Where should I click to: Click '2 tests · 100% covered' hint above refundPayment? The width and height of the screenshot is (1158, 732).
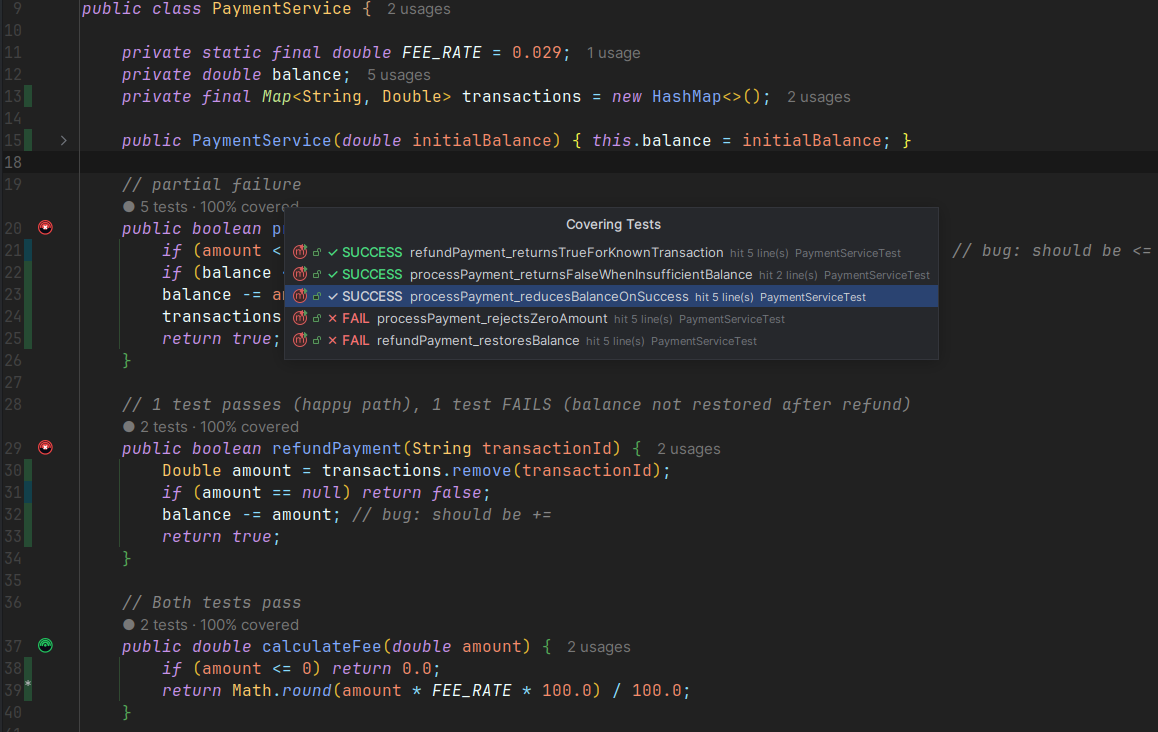pos(211,427)
